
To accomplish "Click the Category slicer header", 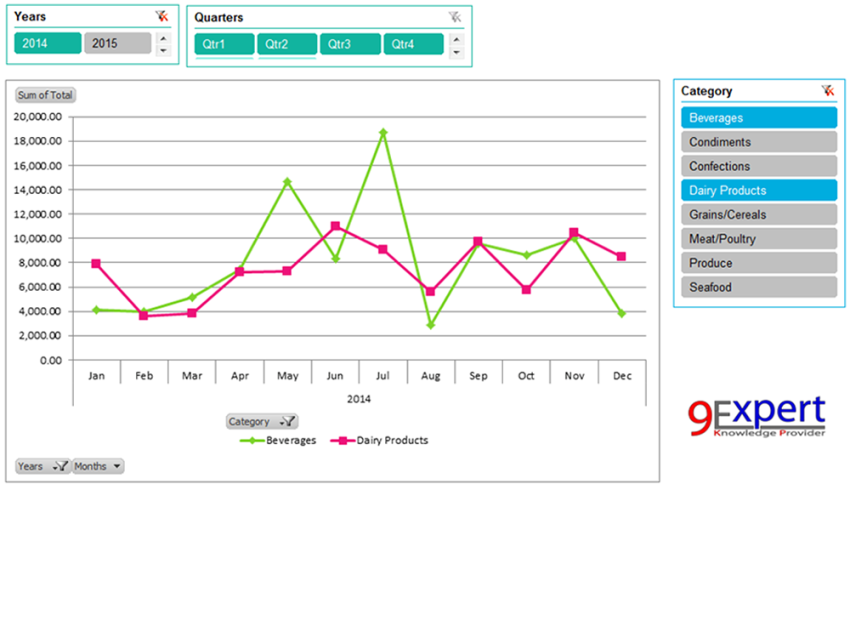I will (706, 91).
